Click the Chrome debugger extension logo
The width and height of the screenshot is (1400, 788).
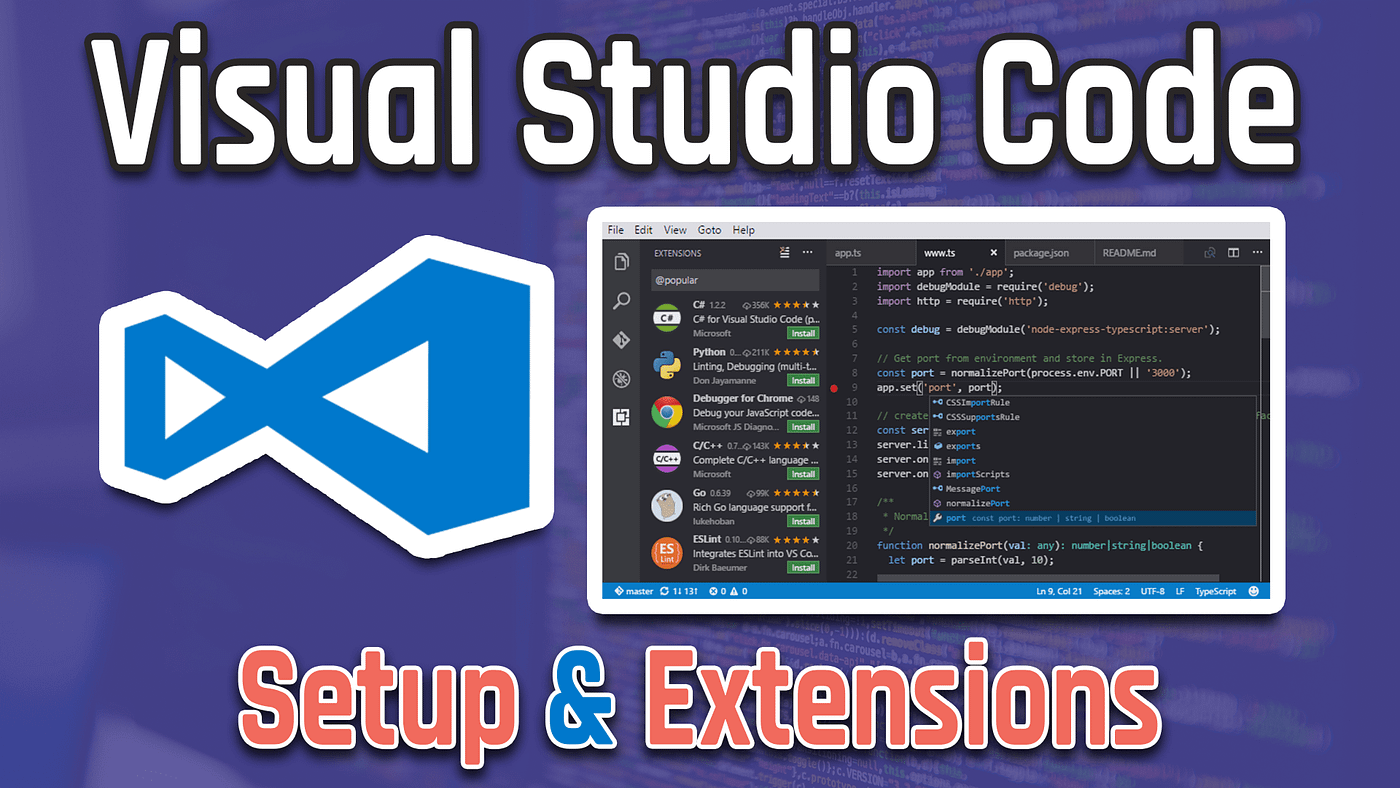point(667,412)
